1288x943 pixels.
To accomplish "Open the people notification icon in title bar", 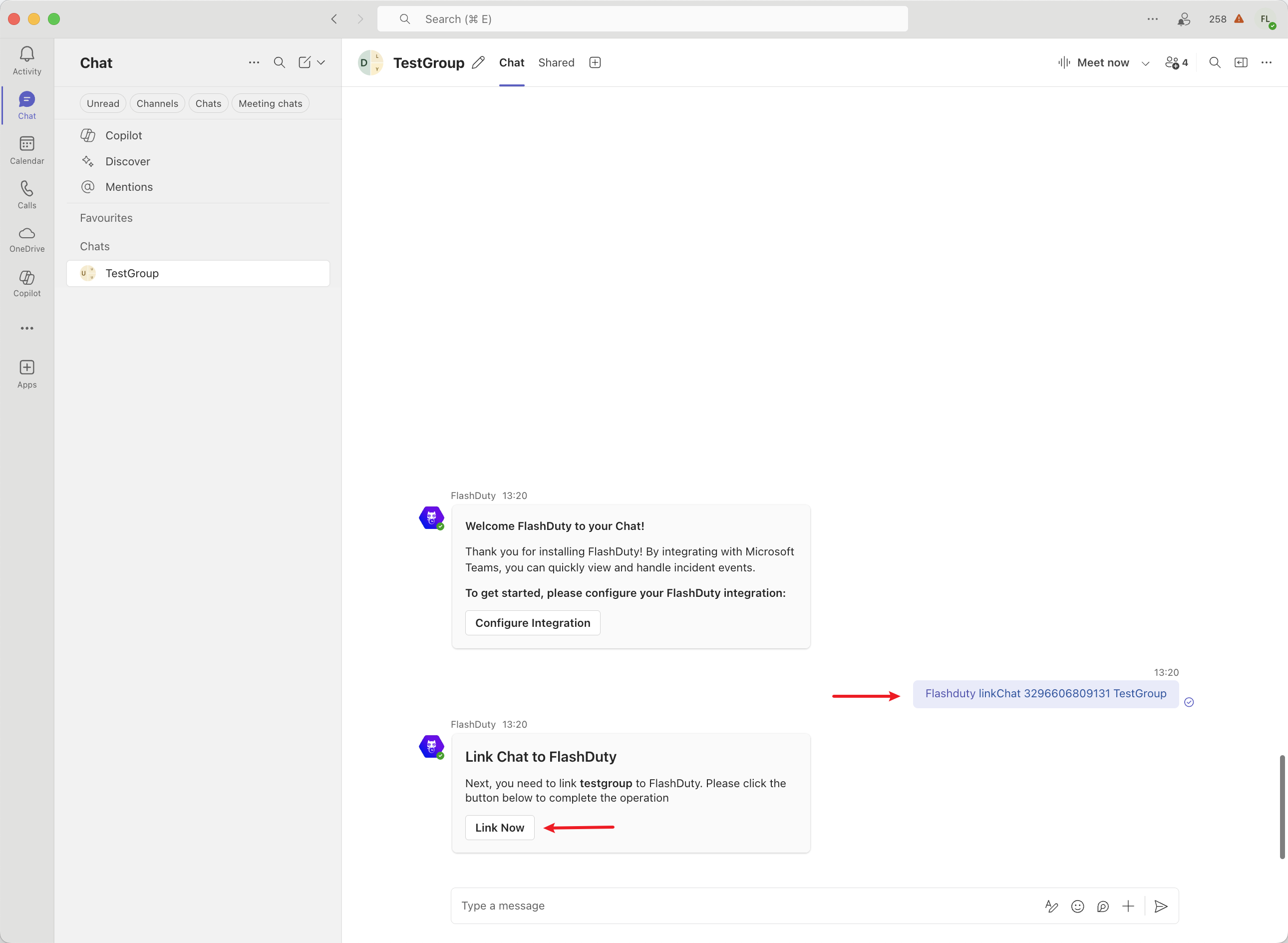I will (x=1184, y=19).
